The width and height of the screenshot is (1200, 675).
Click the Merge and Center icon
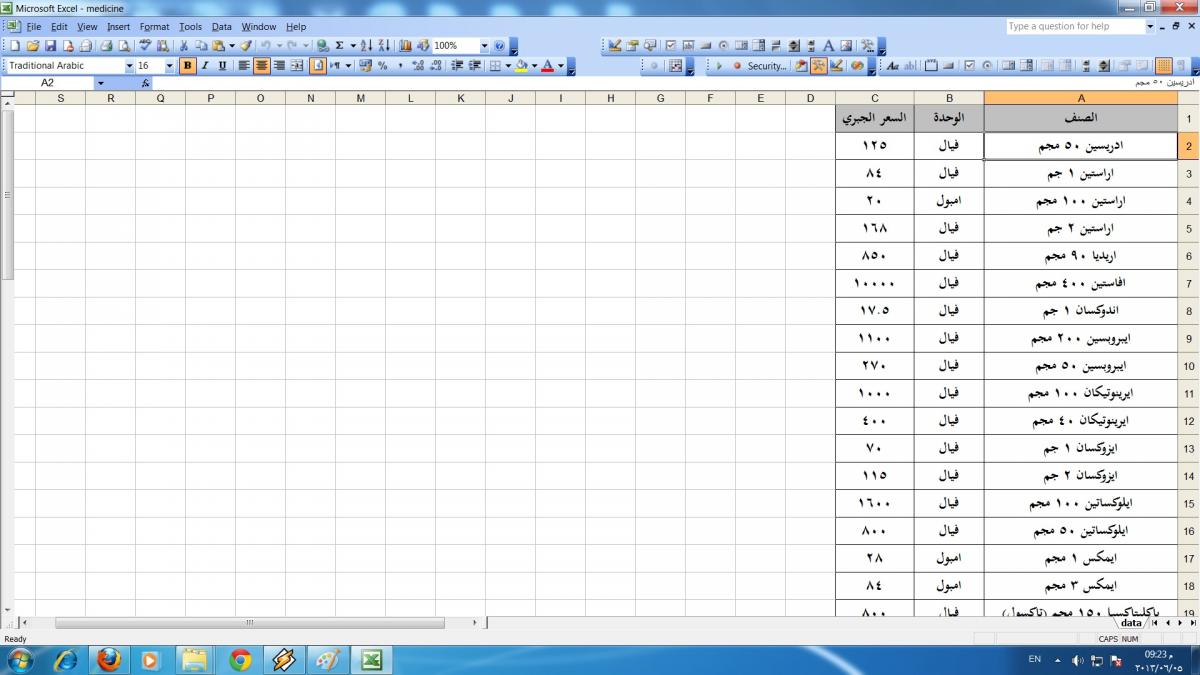click(x=297, y=66)
